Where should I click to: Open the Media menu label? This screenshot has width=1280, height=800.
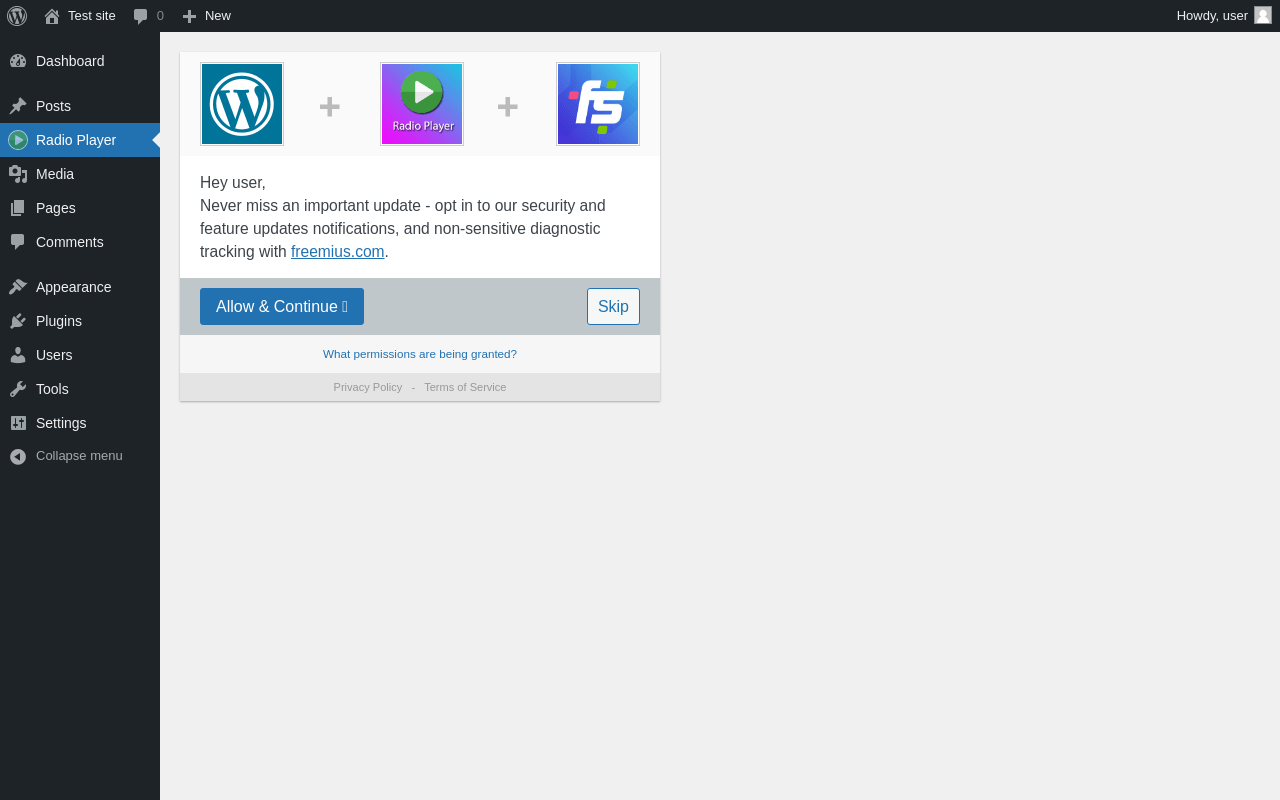click(55, 174)
